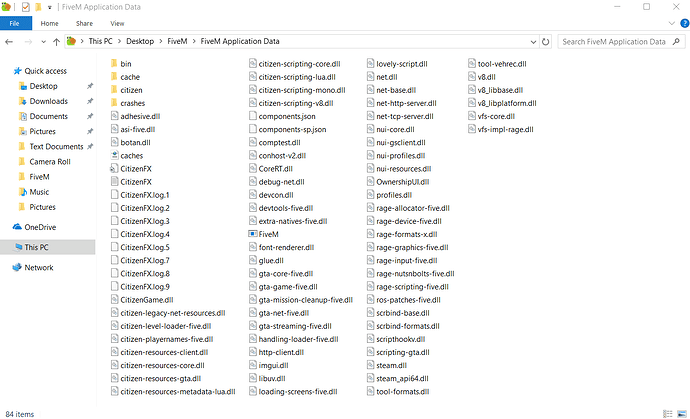
Task: Switch to details view
Action: click(x=668, y=414)
